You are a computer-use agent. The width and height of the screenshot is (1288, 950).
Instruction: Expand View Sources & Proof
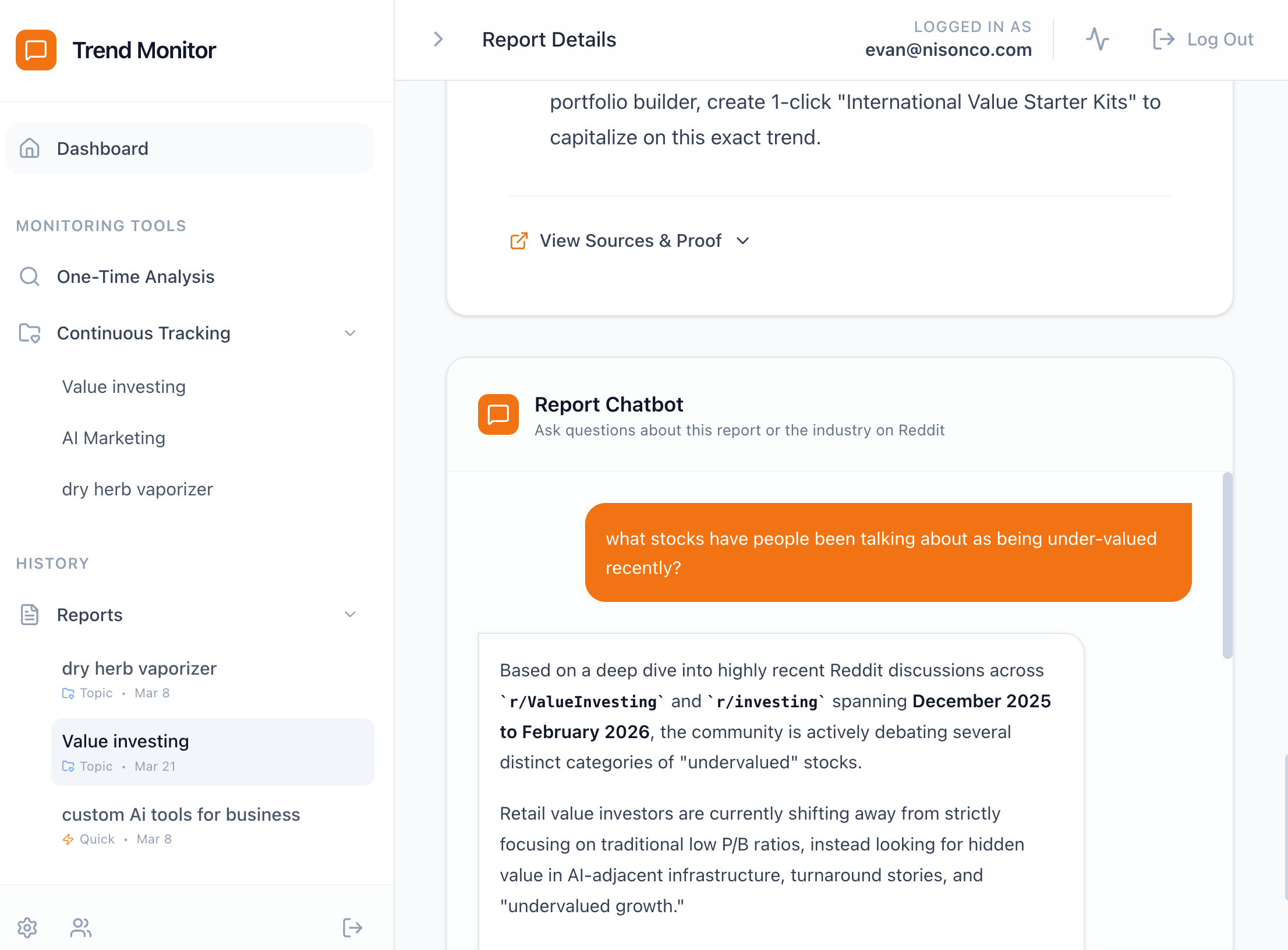[630, 241]
